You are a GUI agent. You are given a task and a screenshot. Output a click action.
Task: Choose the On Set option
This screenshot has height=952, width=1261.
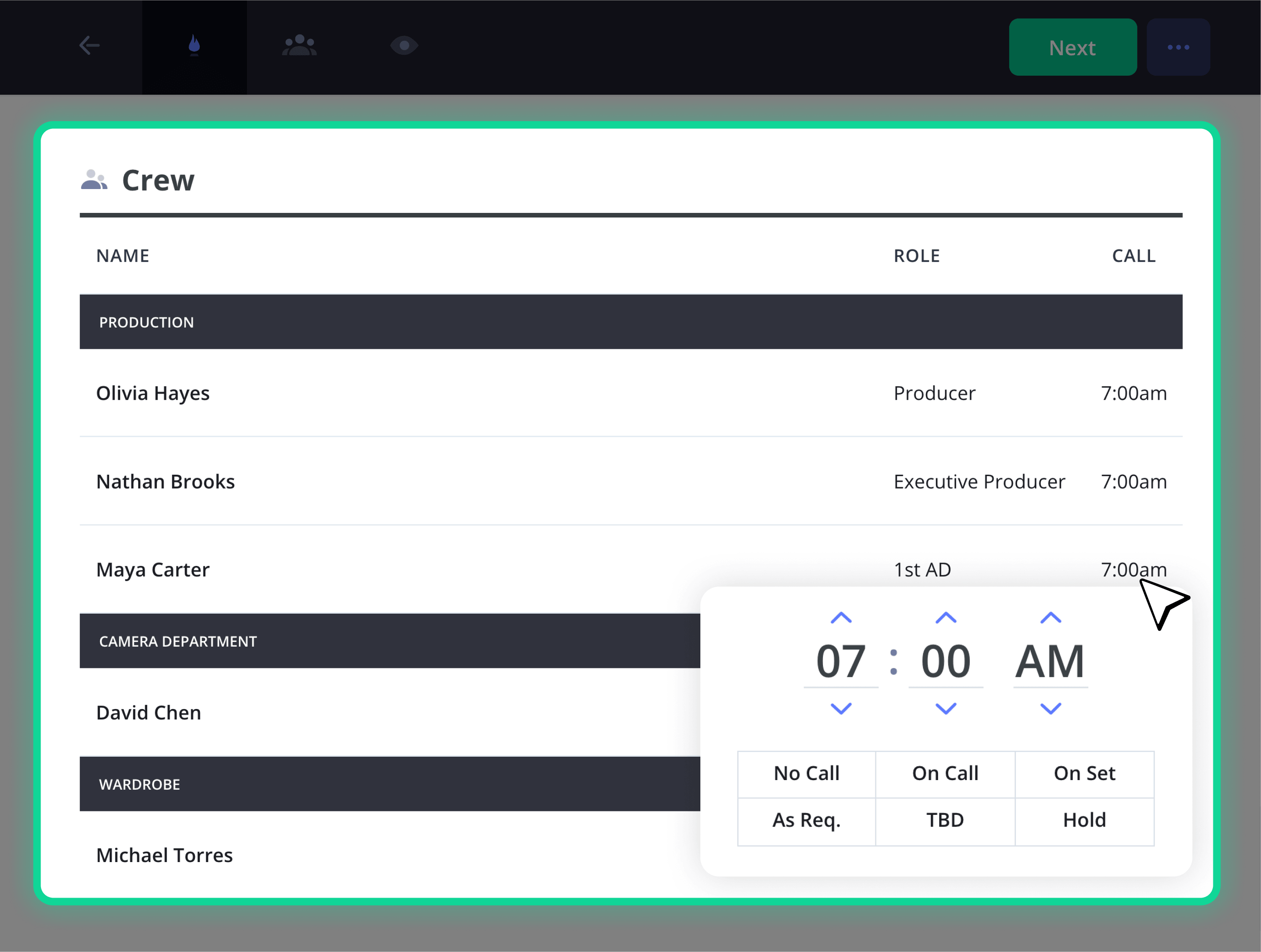click(1084, 773)
